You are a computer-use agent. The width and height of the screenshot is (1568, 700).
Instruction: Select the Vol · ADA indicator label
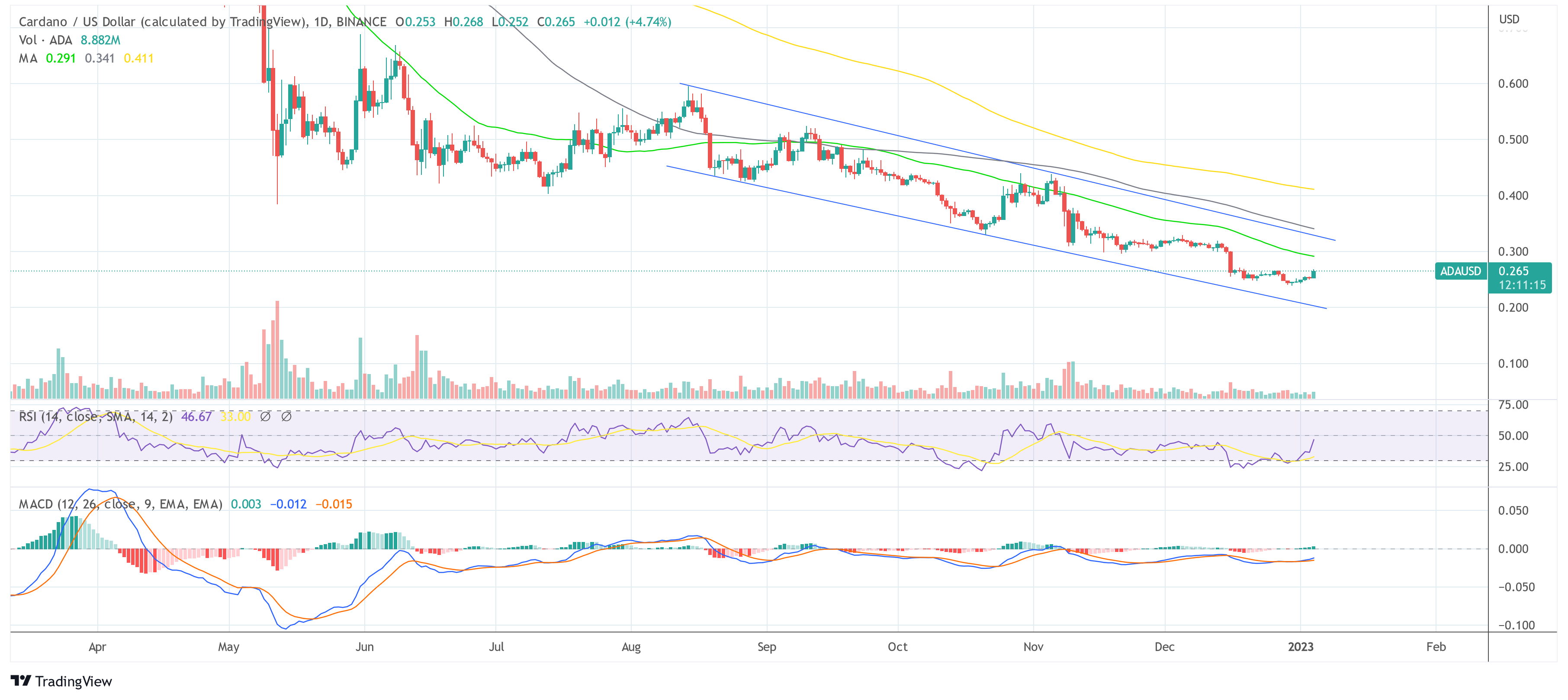click(46, 40)
